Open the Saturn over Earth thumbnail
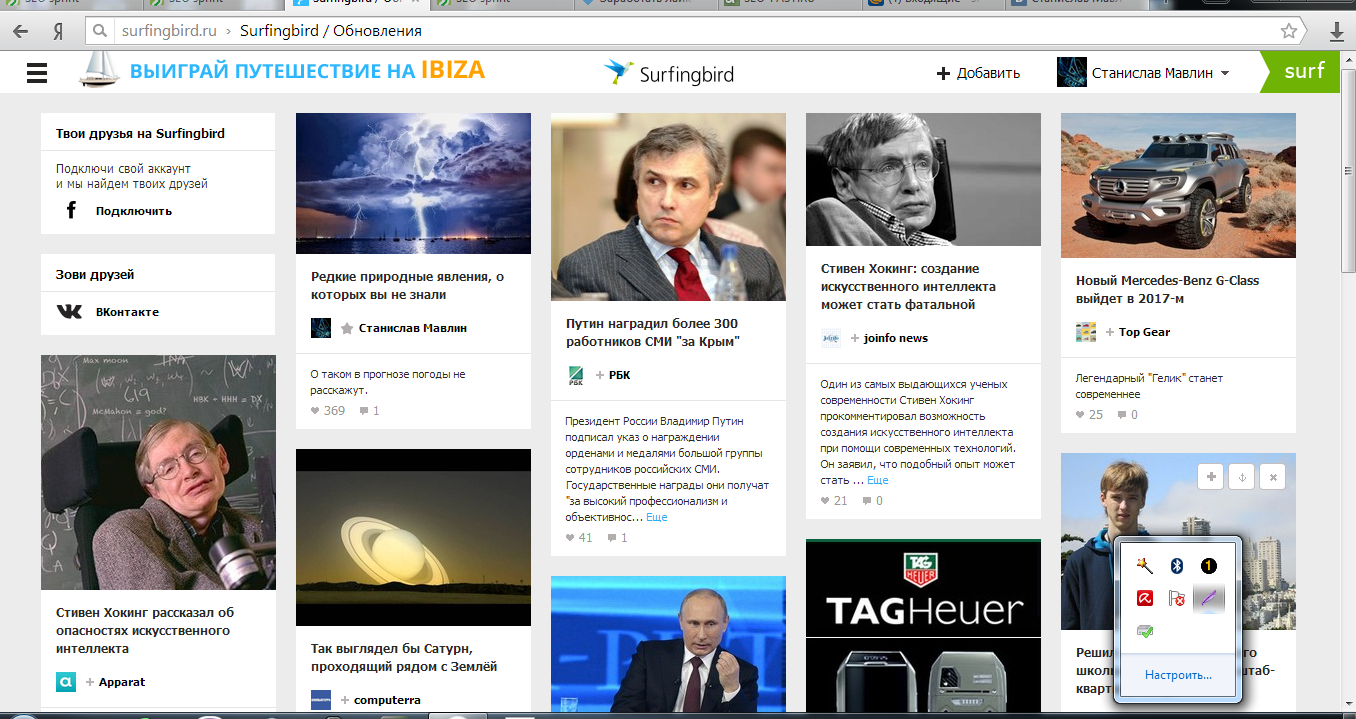 pyautogui.click(x=413, y=537)
